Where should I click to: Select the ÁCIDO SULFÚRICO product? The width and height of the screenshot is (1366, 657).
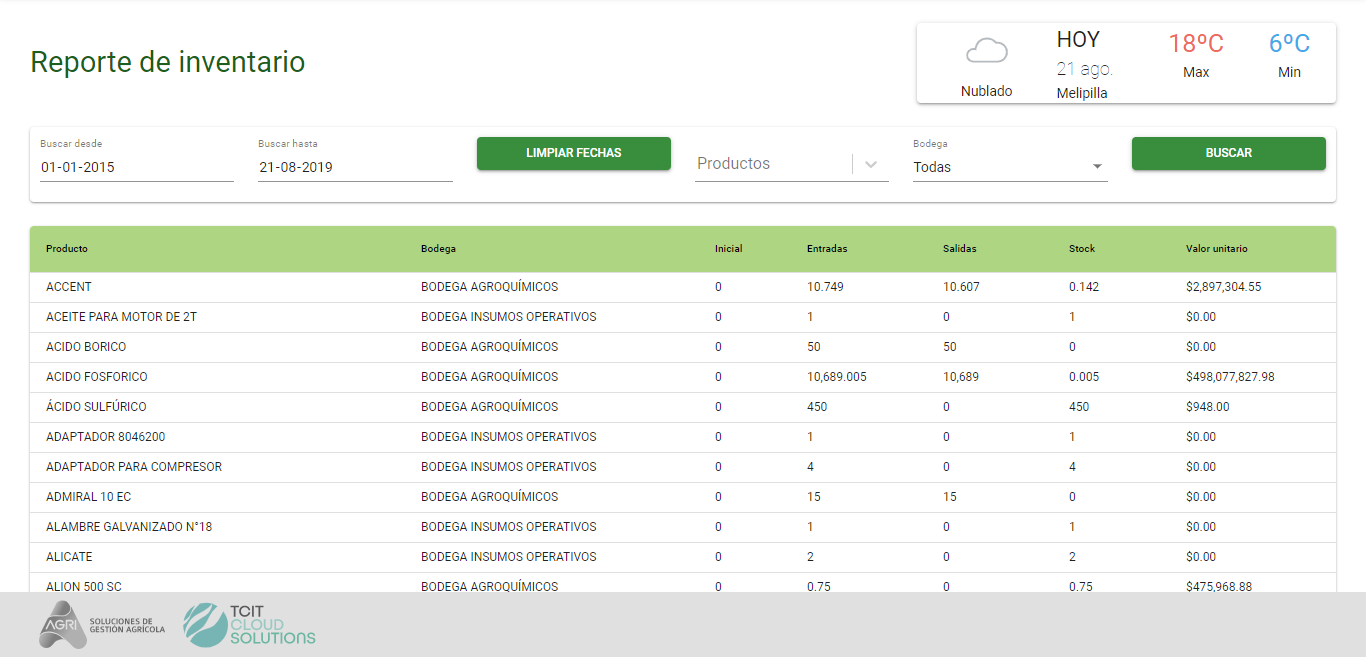(x=96, y=407)
